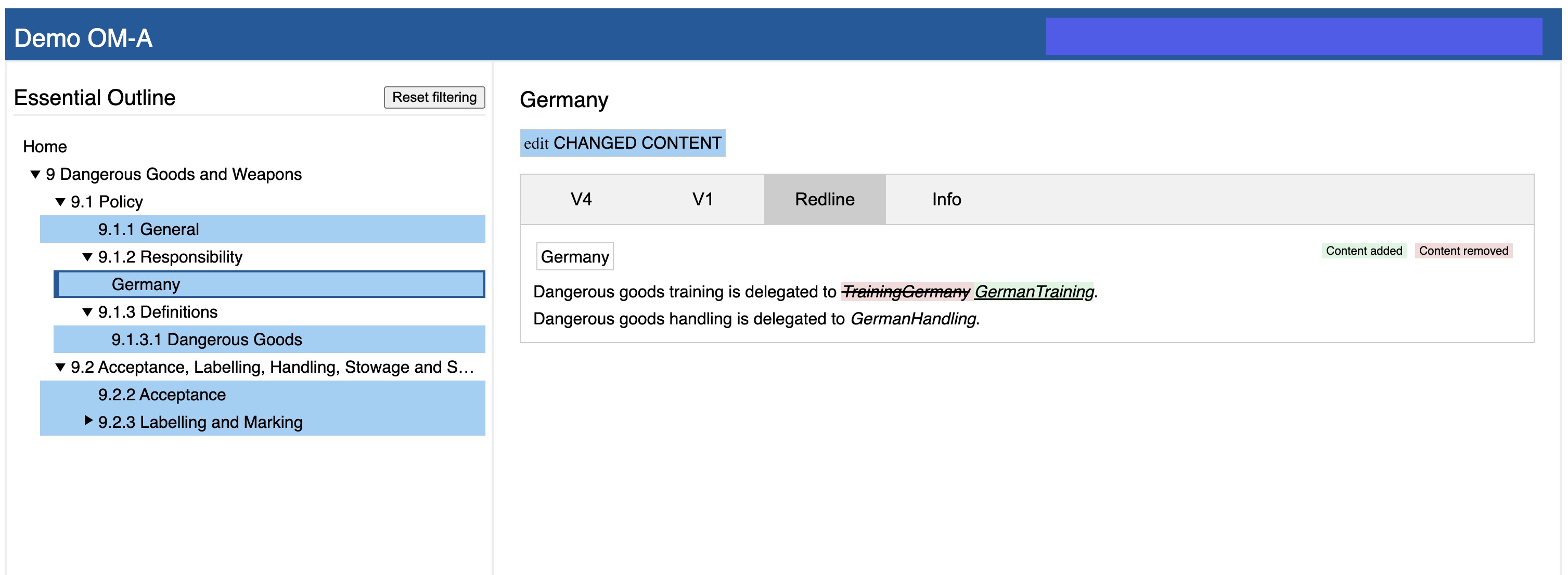Image resolution: width=1568 pixels, height=575 pixels.
Task: Click the edit CHANGED CONTENT badge
Action: [622, 143]
